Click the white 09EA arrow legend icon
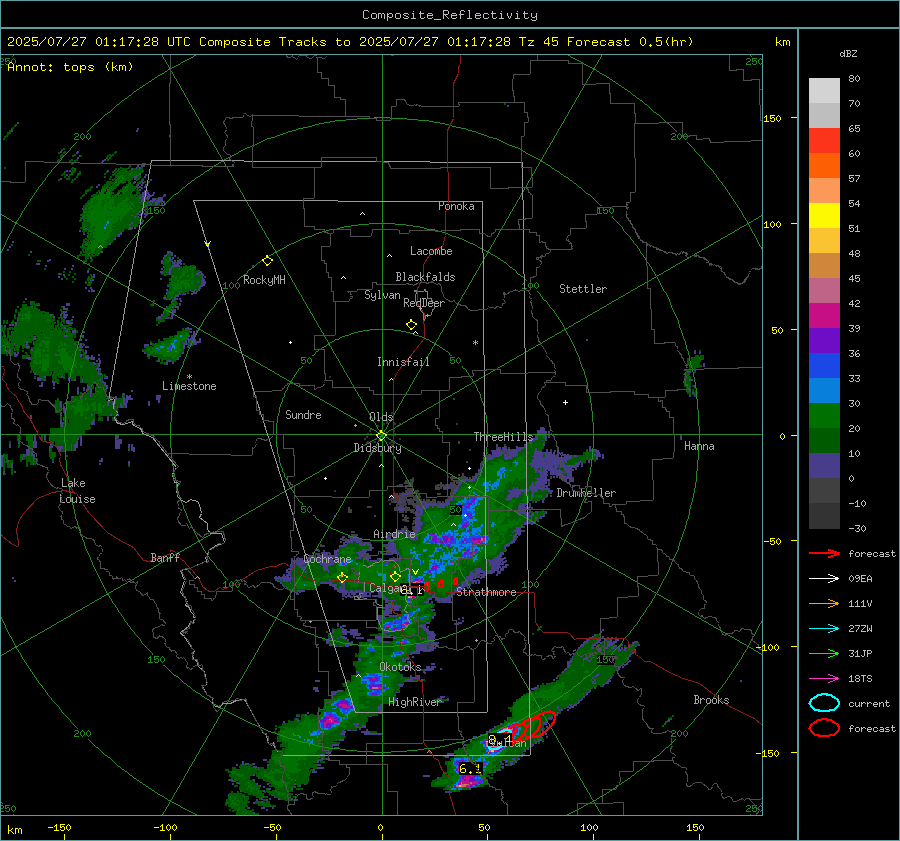Screen dimensions: 900x841 (824, 578)
